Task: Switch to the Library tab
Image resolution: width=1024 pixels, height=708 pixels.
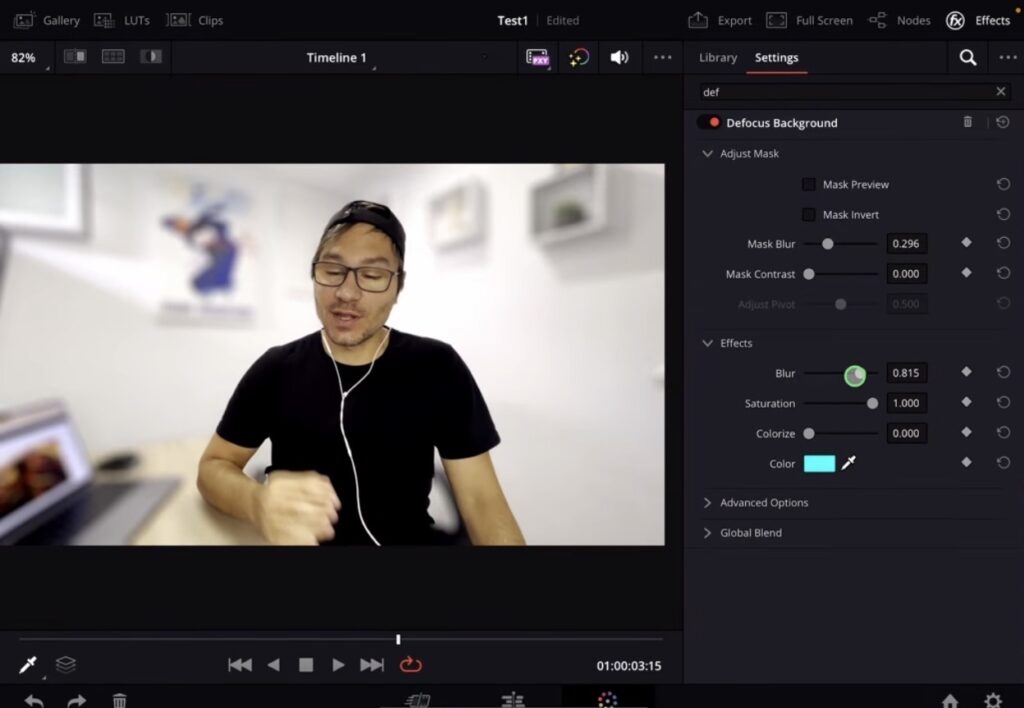Action: [x=717, y=58]
